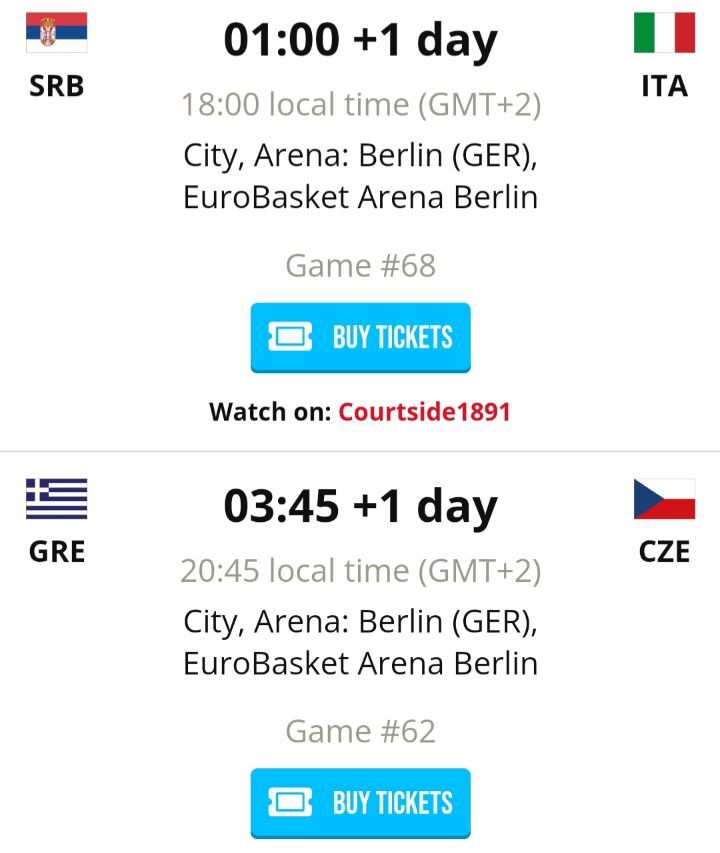Select the Game #68 label
This screenshot has width=720, height=853.
[360, 266]
